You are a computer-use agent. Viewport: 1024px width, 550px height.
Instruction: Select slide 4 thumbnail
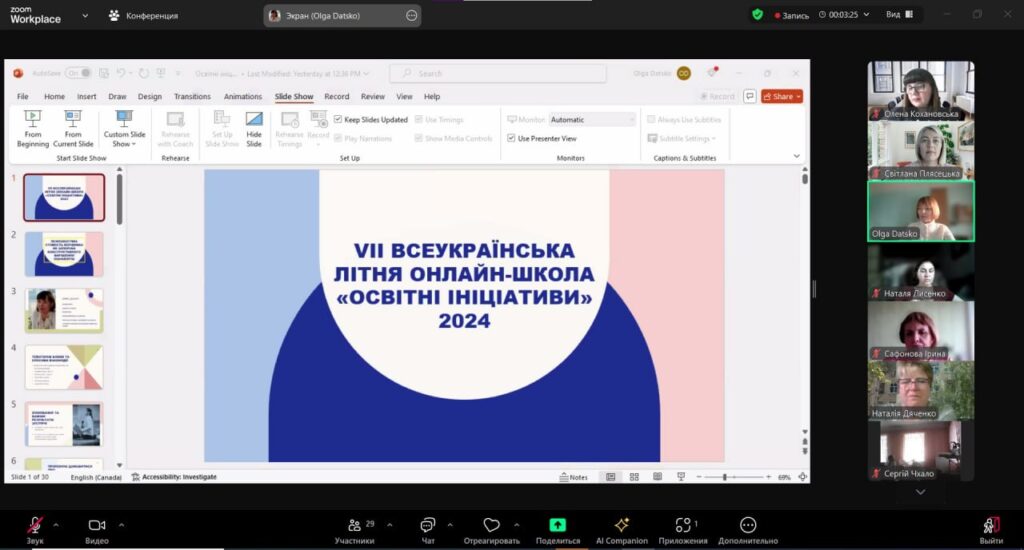coord(64,367)
